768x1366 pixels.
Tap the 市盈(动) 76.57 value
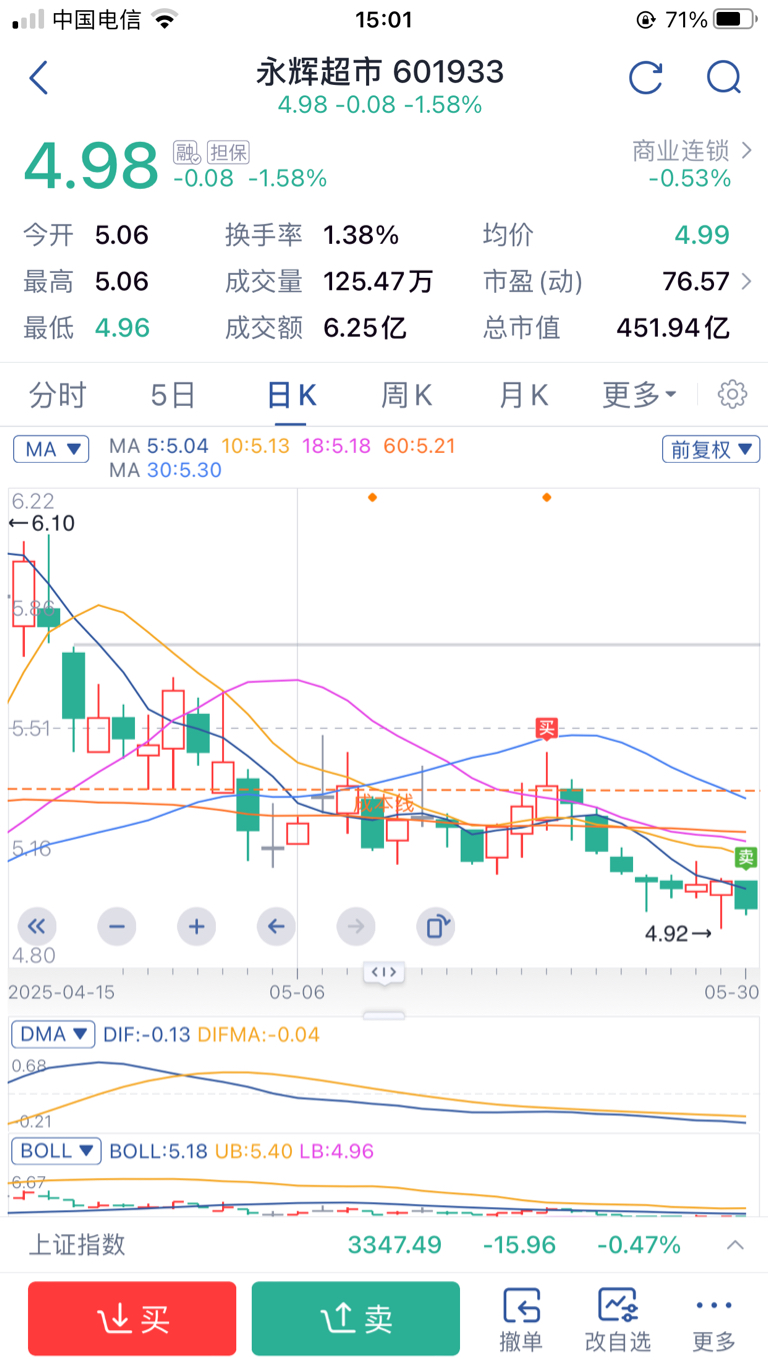(x=696, y=282)
